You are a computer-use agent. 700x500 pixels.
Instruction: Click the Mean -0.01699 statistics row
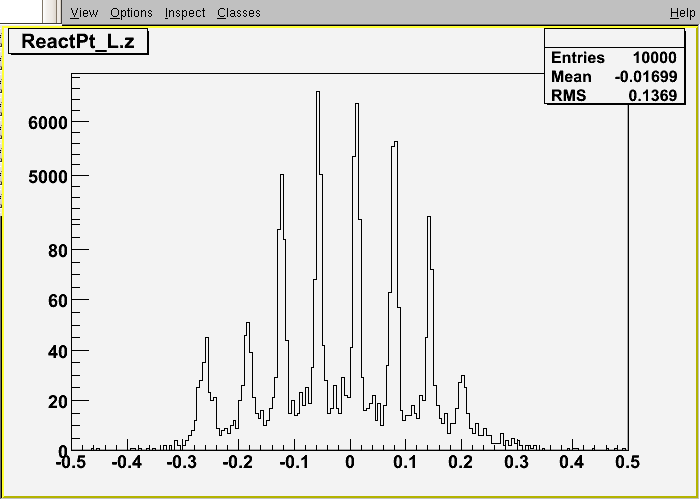614,76
